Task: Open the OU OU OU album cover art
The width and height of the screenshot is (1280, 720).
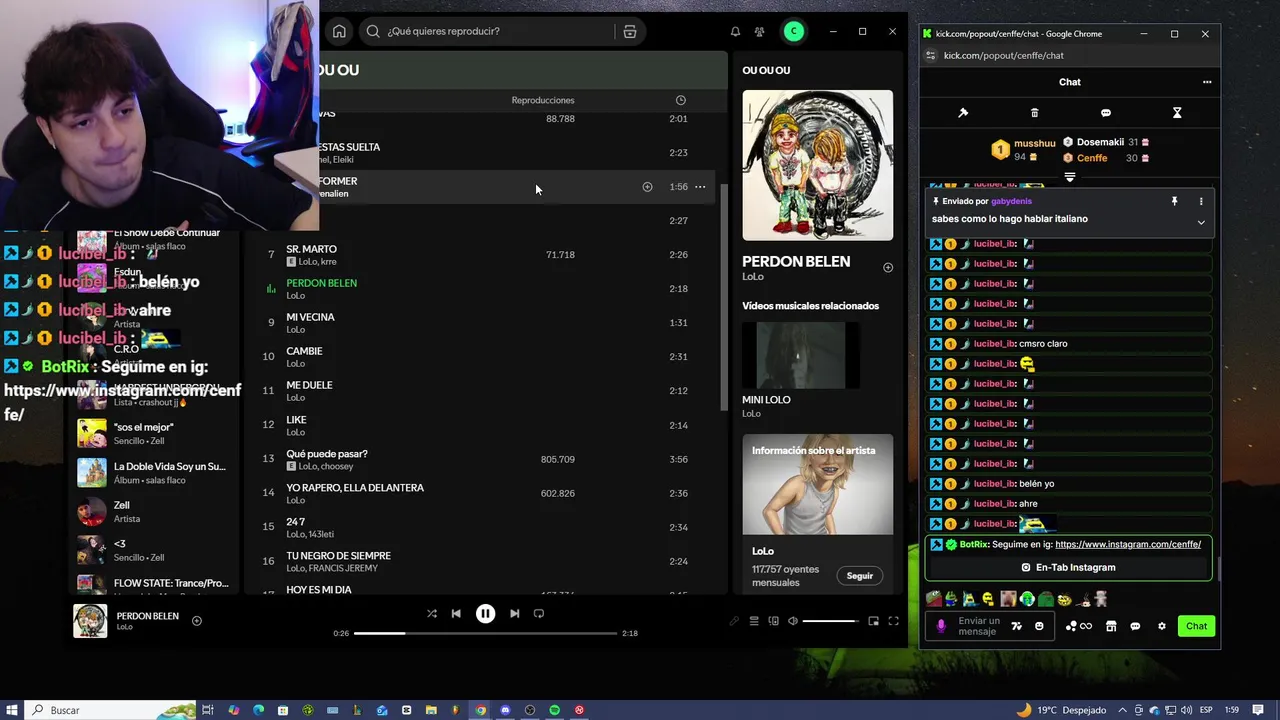Action: [817, 165]
